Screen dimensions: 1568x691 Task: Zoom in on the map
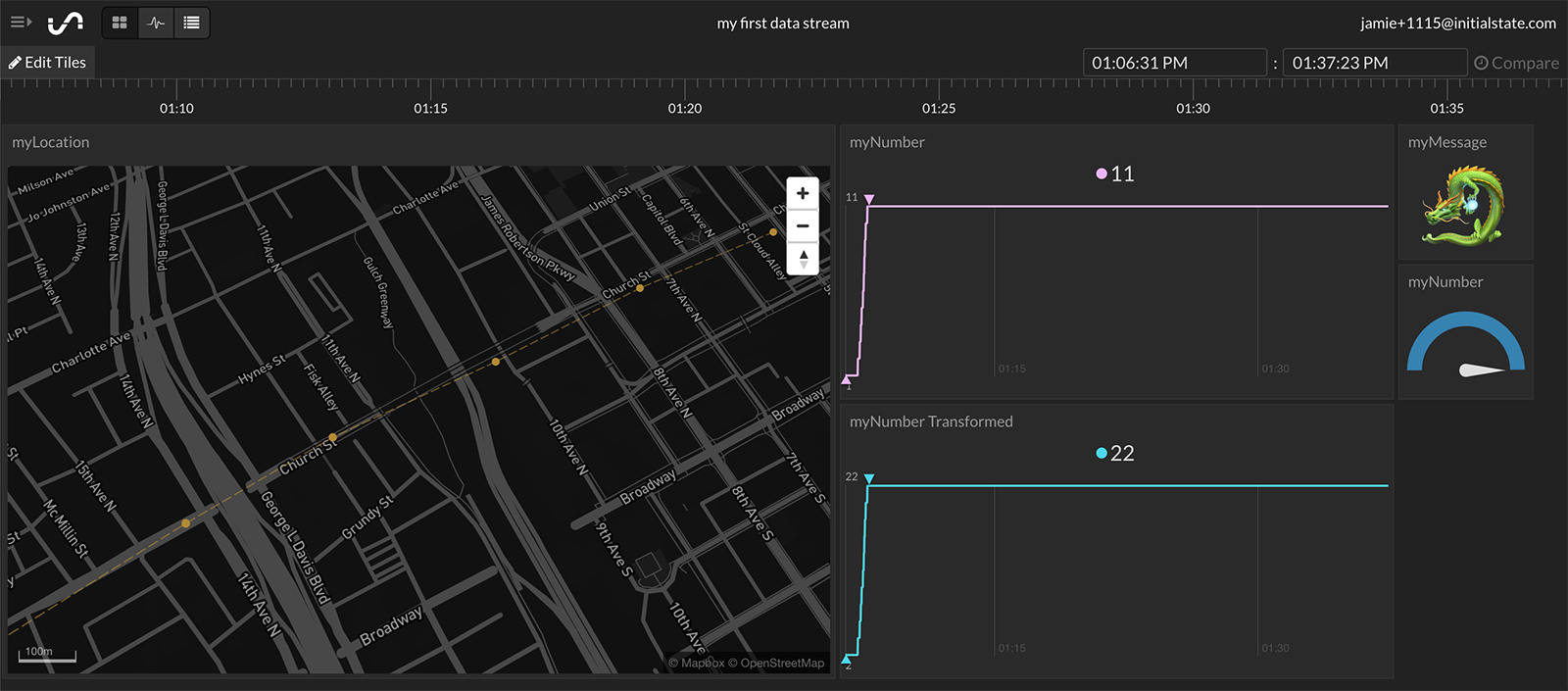click(803, 193)
